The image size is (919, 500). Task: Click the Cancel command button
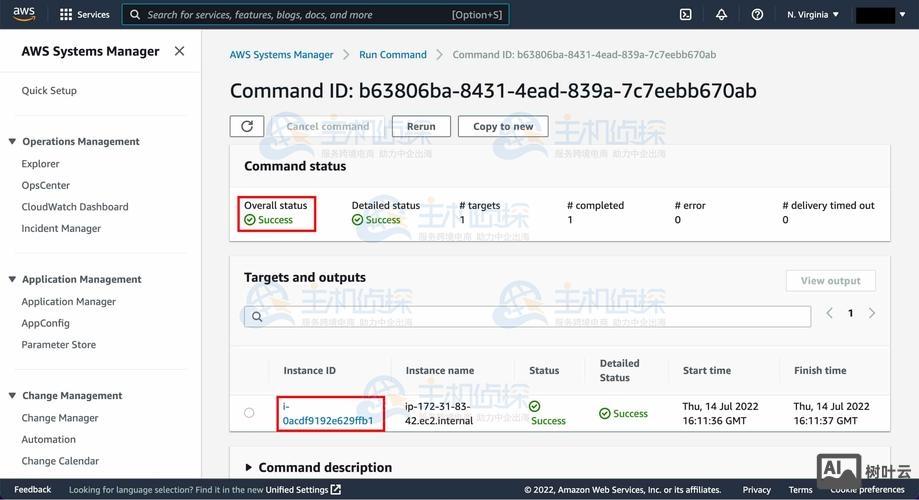(x=328, y=126)
